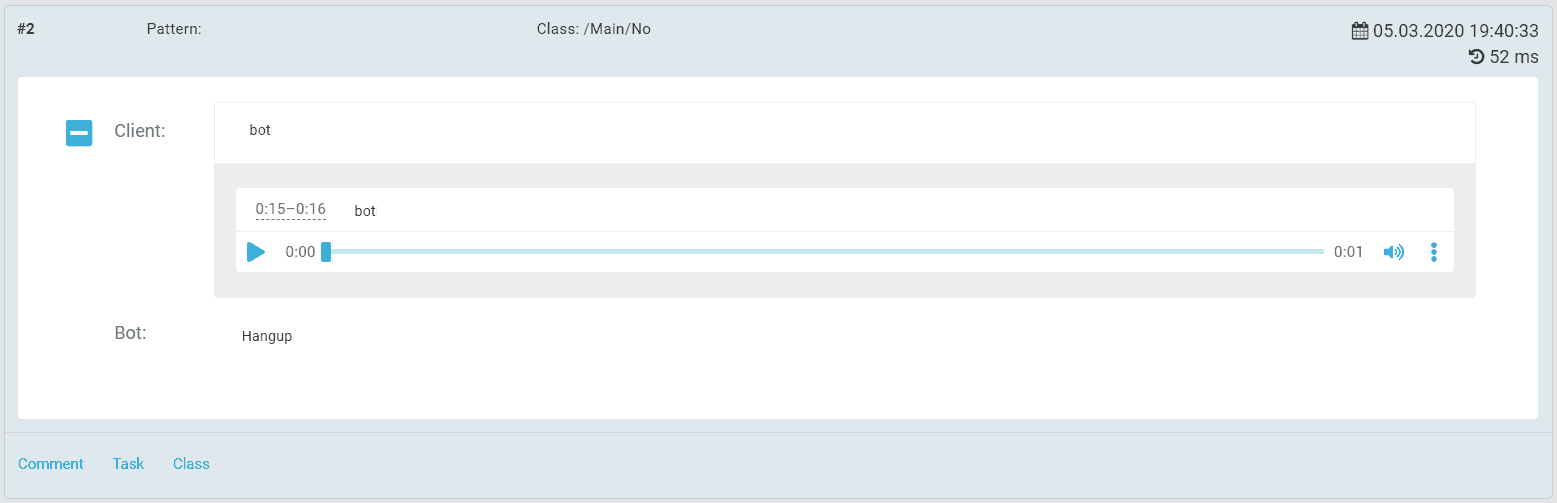Image resolution: width=1557 pixels, height=503 pixels.
Task: Click the calendar icon beside the date
Action: pos(1360,31)
